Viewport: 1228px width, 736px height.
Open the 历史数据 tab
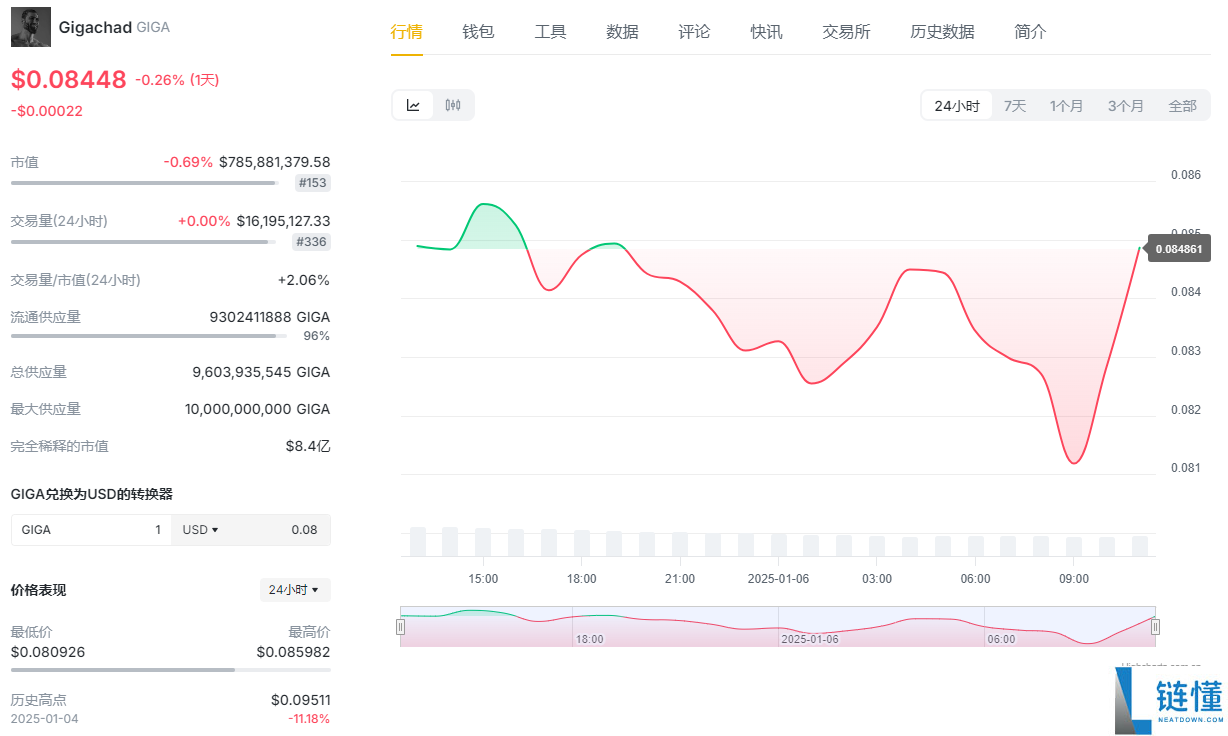(x=942, y=32)
